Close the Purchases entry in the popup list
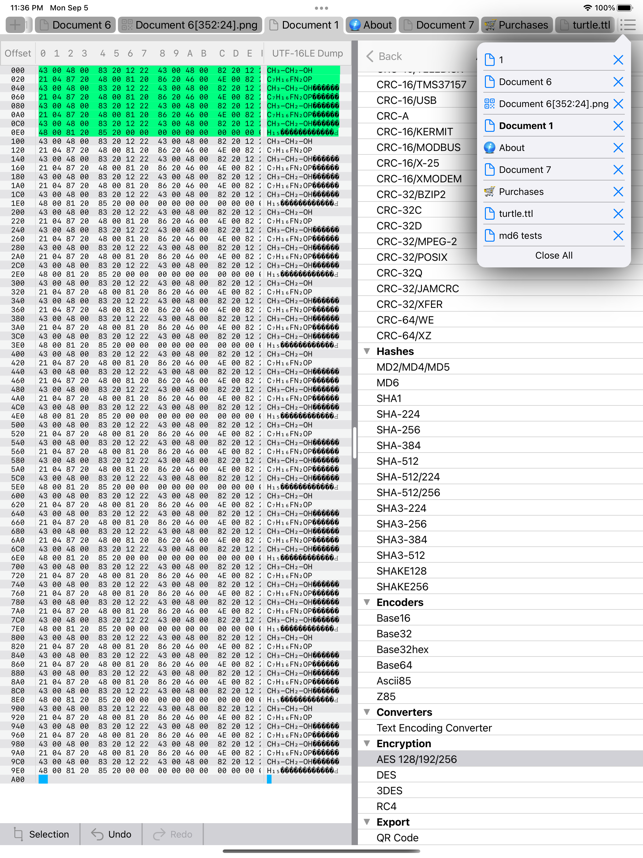 tap(618, 192)
